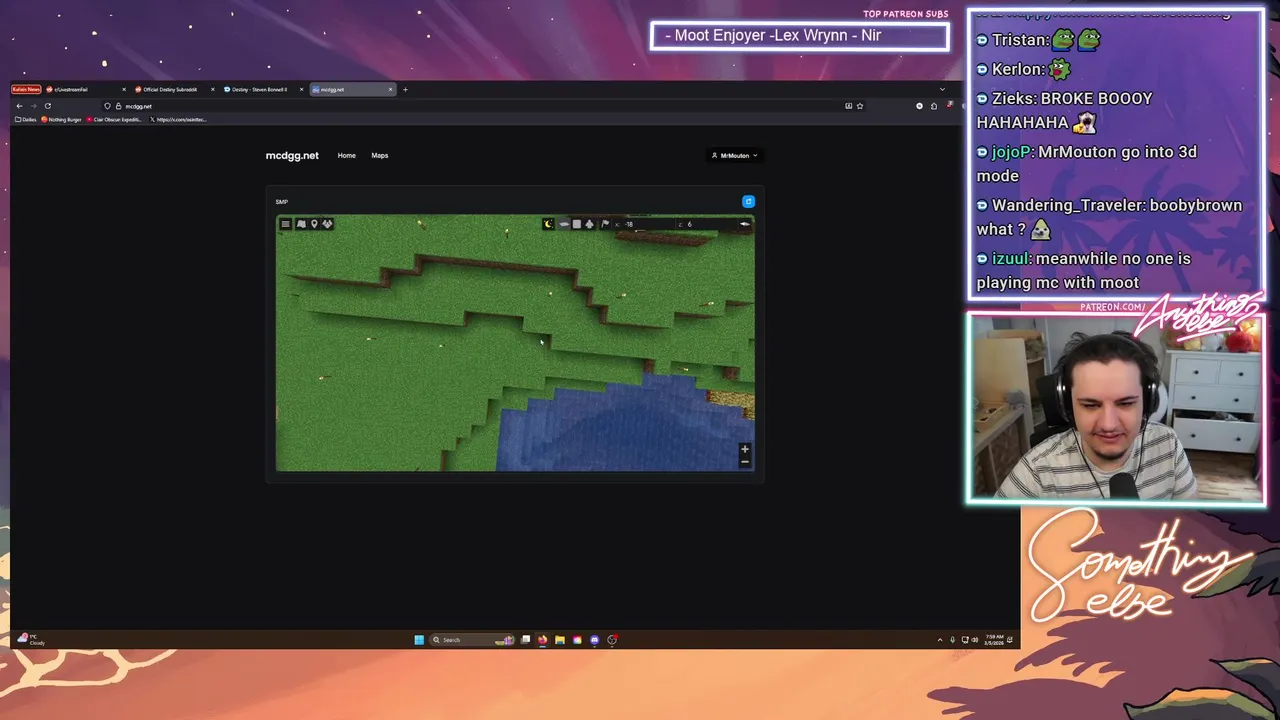
Task: Close the mcdgg.net browser tab
Action: coord(390,89)
